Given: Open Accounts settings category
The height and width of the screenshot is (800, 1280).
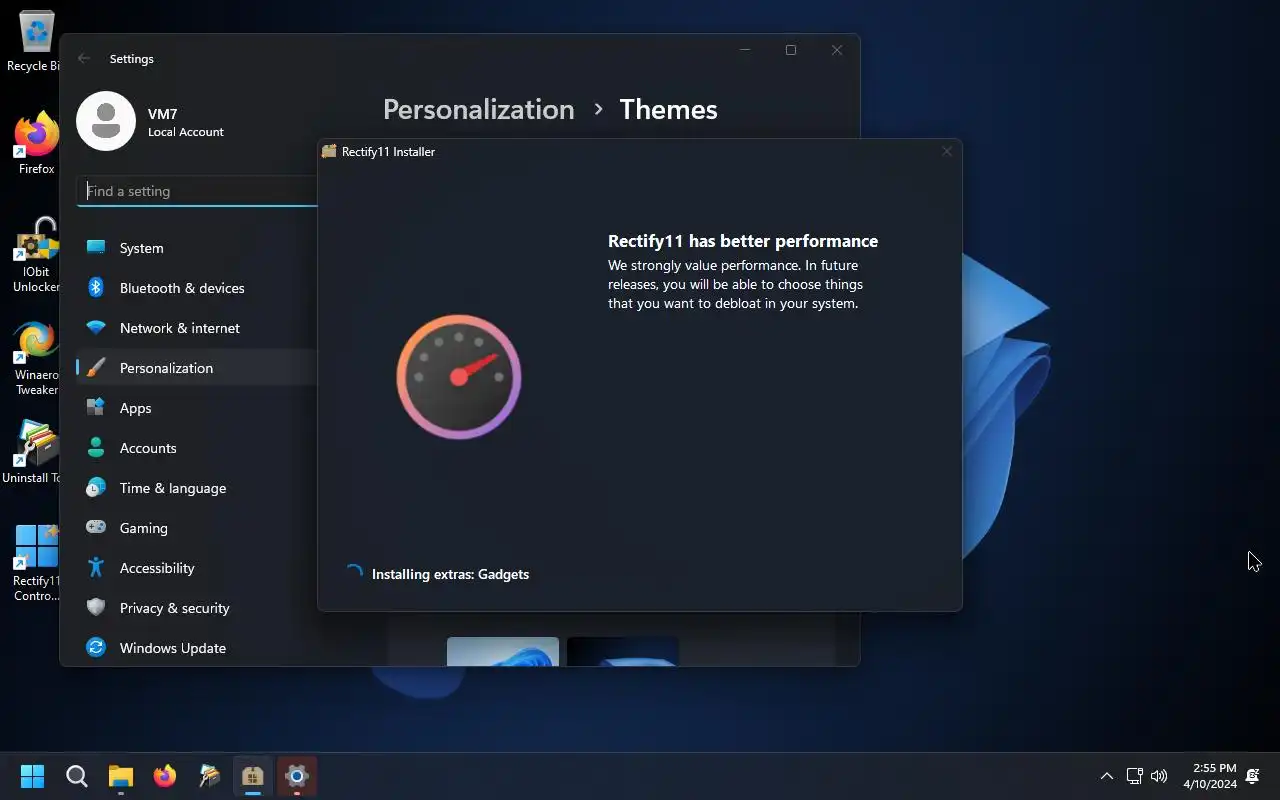Looking at the screenshot, I should (x=196, y=448).
